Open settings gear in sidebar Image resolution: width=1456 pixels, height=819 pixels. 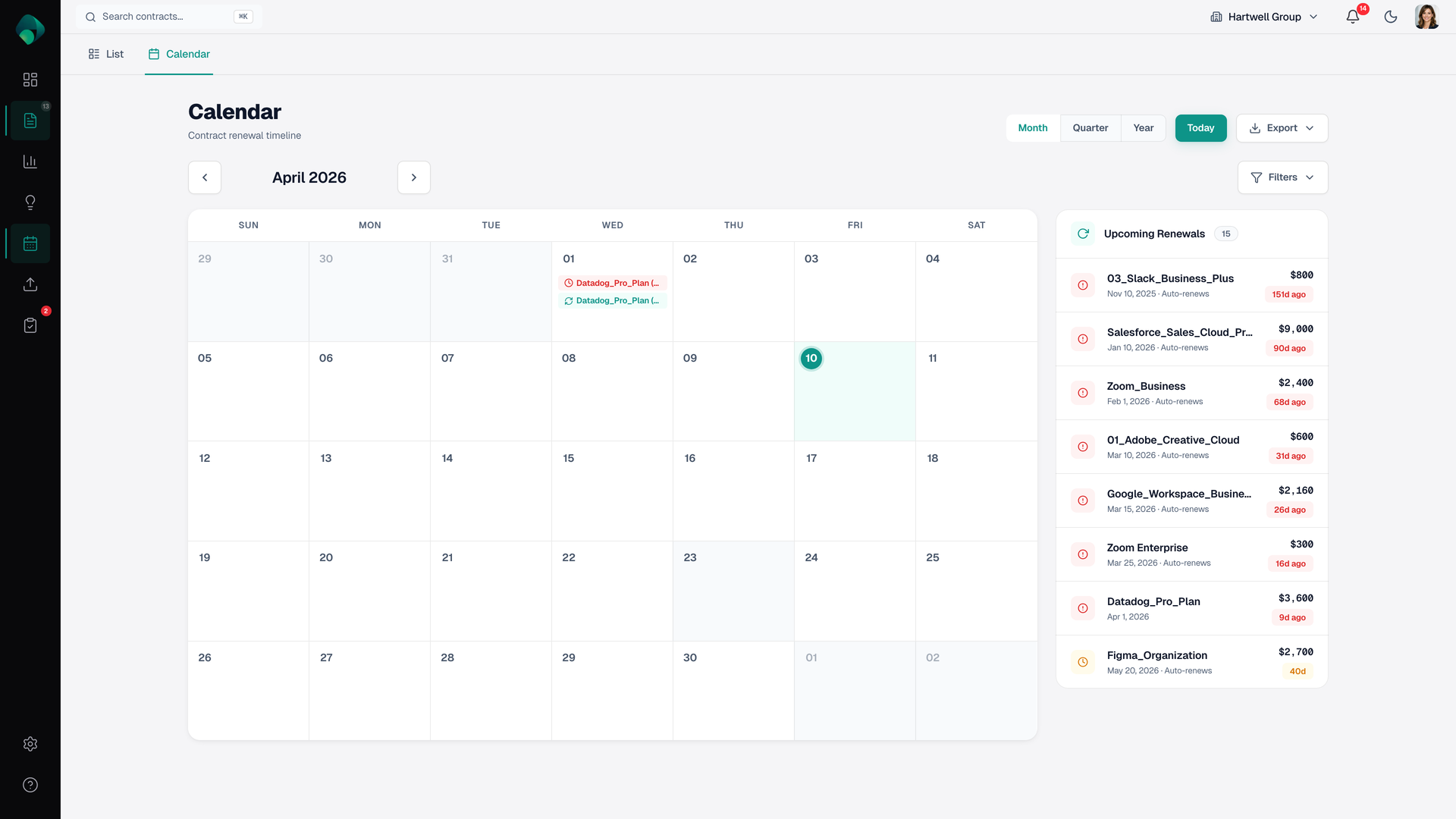click(30, 744)
